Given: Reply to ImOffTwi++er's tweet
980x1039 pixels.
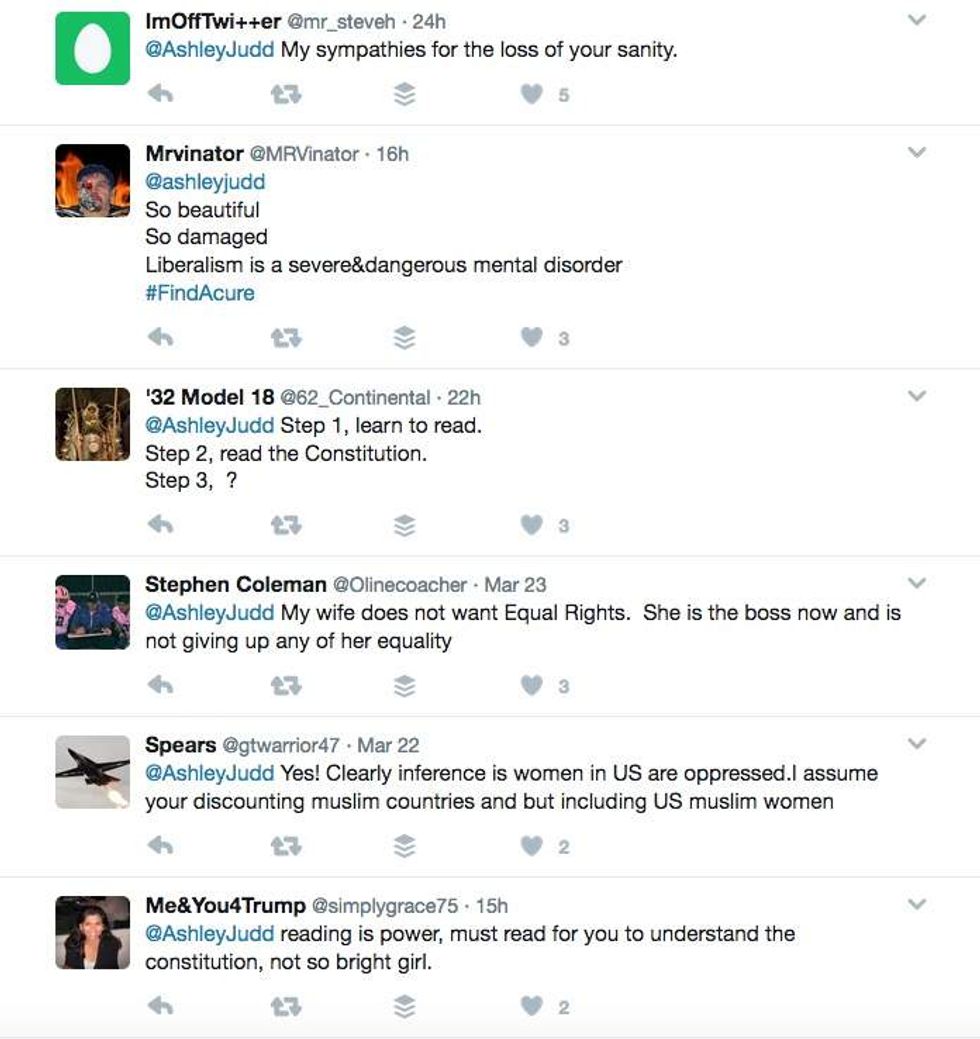Looking at the screenshot, I should click(x=160, y=94).
